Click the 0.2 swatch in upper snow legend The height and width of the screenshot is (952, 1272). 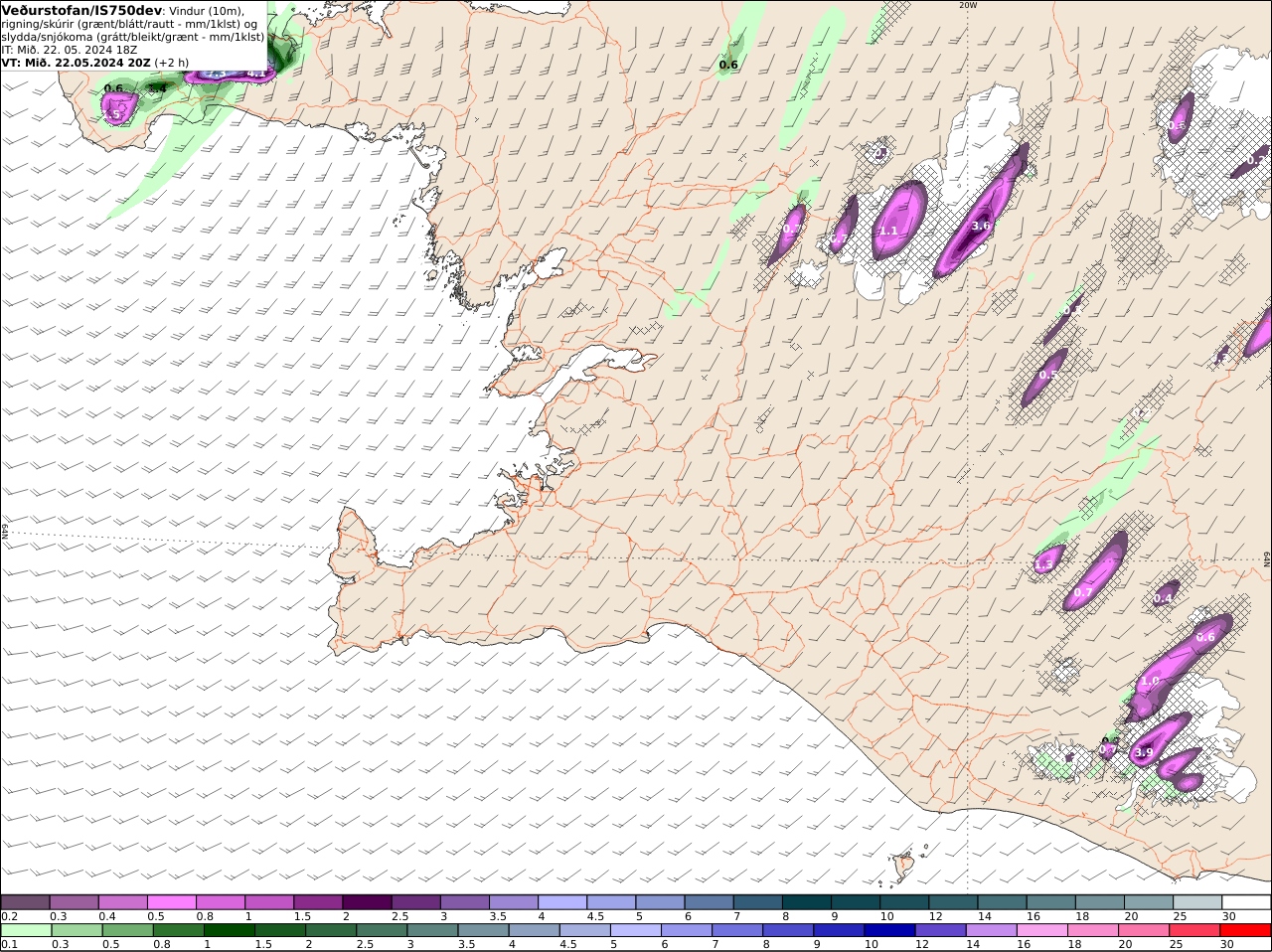point(25,902)
